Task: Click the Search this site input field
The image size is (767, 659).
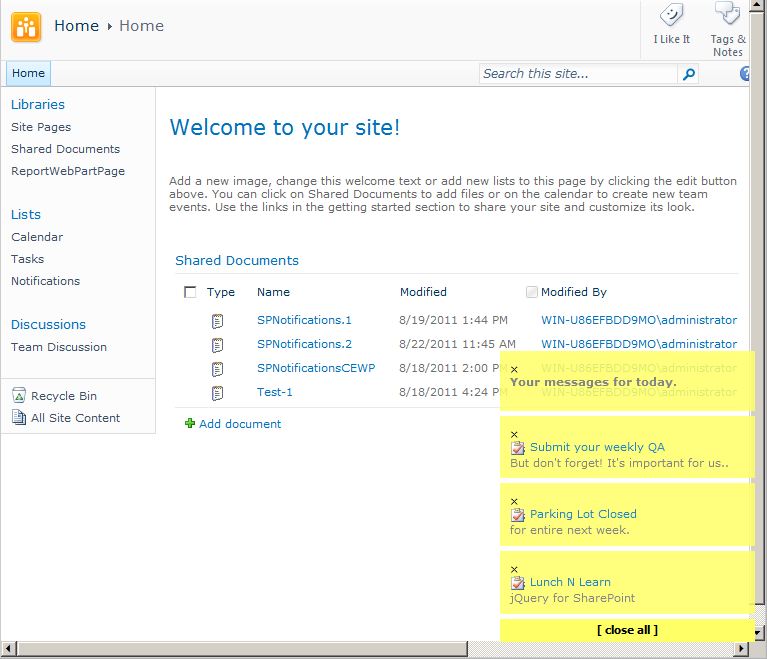Action: (578, 74)
